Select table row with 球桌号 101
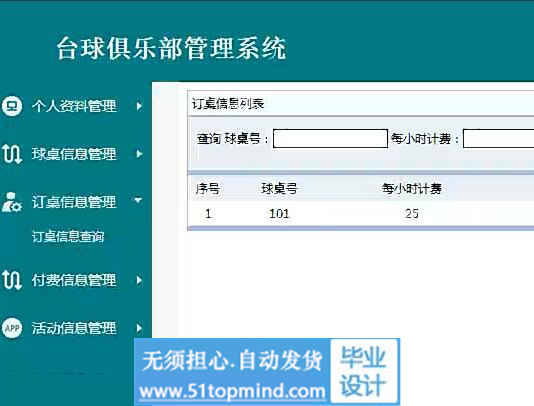The width and height of the screenshot is (534, 406). [361, 214]
